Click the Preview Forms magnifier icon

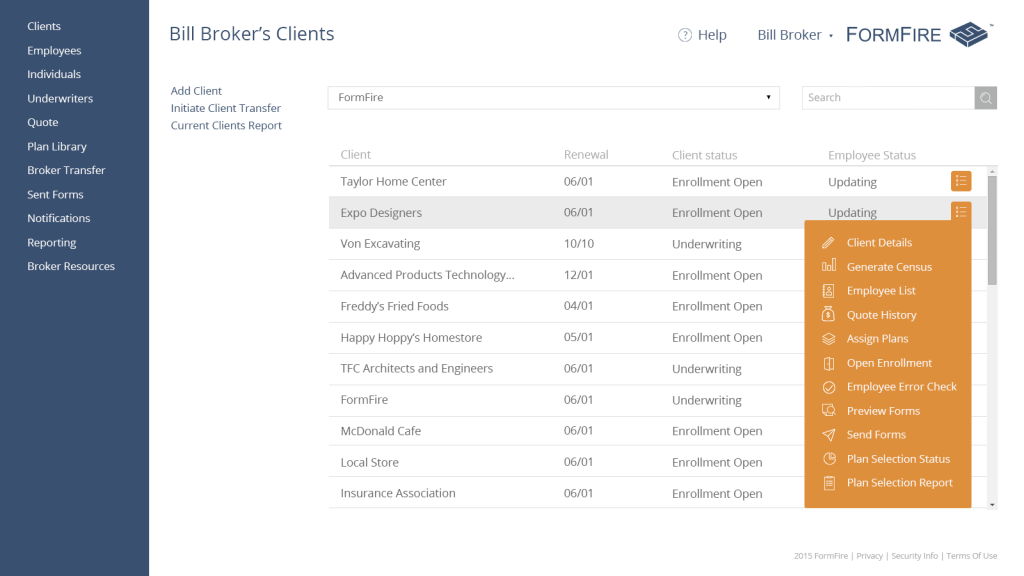828,411
